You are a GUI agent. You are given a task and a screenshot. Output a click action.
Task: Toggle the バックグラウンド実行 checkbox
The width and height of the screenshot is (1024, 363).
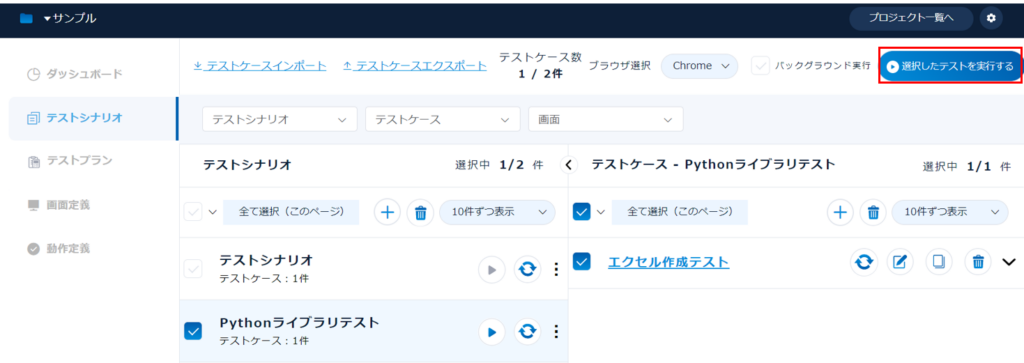pos(760,66)
